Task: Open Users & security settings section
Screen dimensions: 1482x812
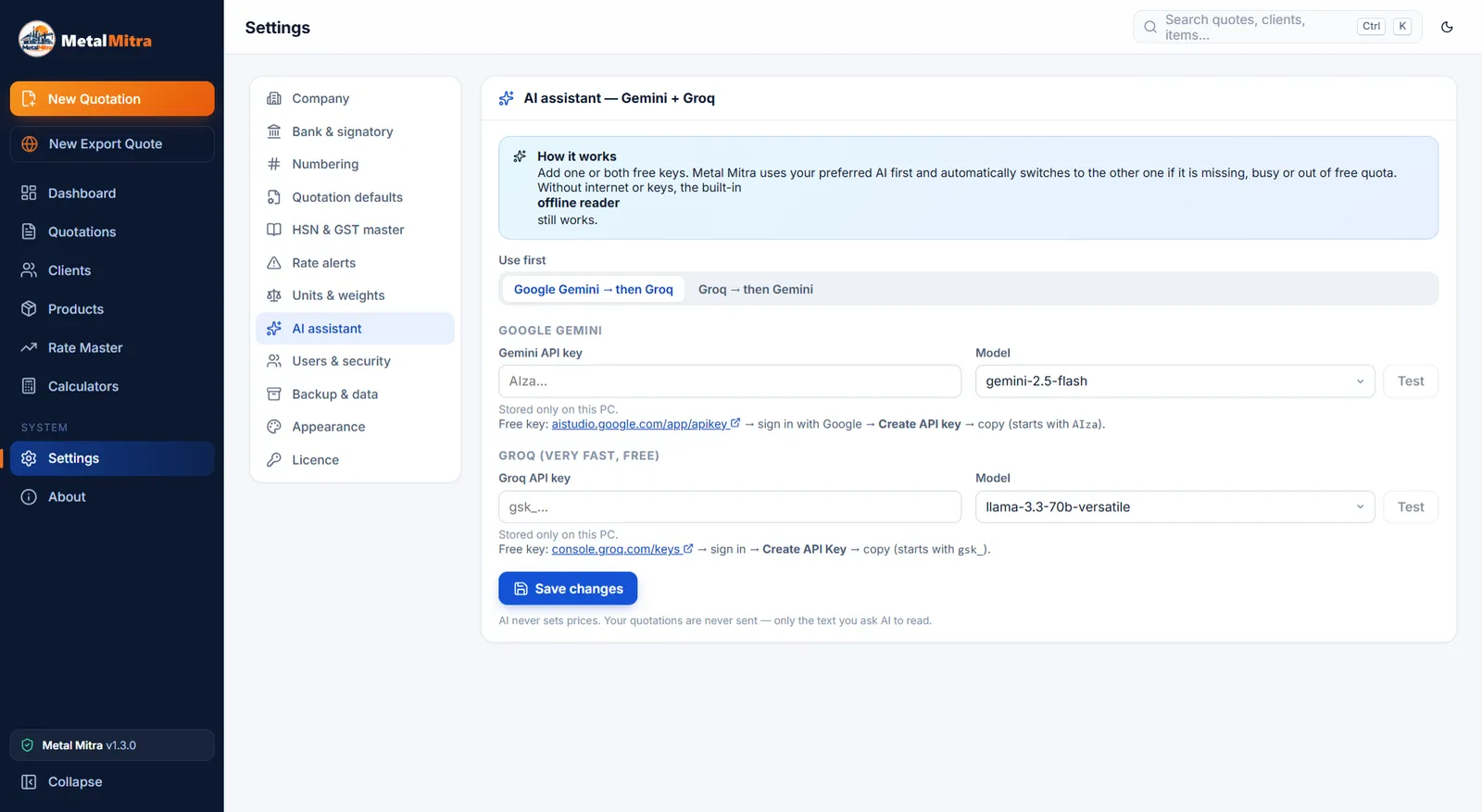Action: pyautogui.click(x=355, y=361)
